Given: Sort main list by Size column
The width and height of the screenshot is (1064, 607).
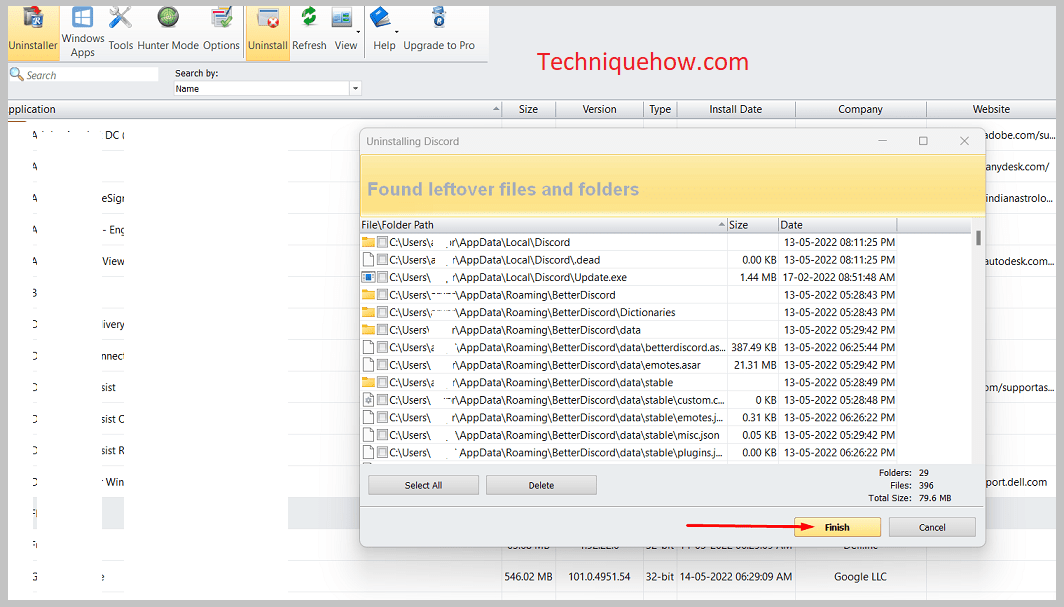Looking at the screenshot, I should pyautogui.click(x=528, y=109).
